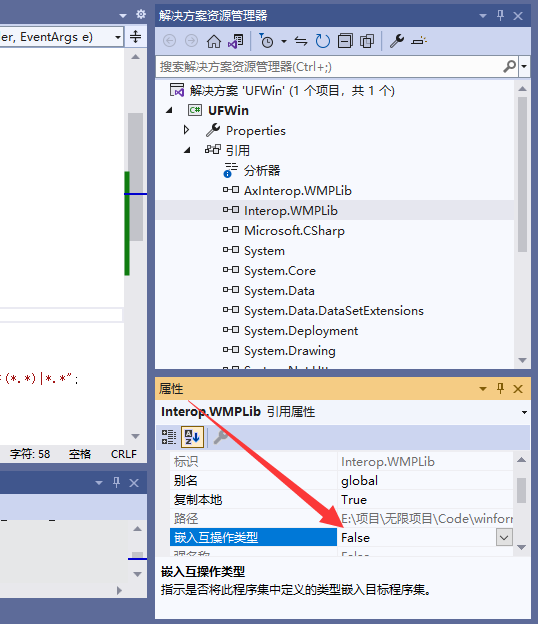538x624 pixels.
Task: Click the editor split window icon
Action: pos(135,37)
